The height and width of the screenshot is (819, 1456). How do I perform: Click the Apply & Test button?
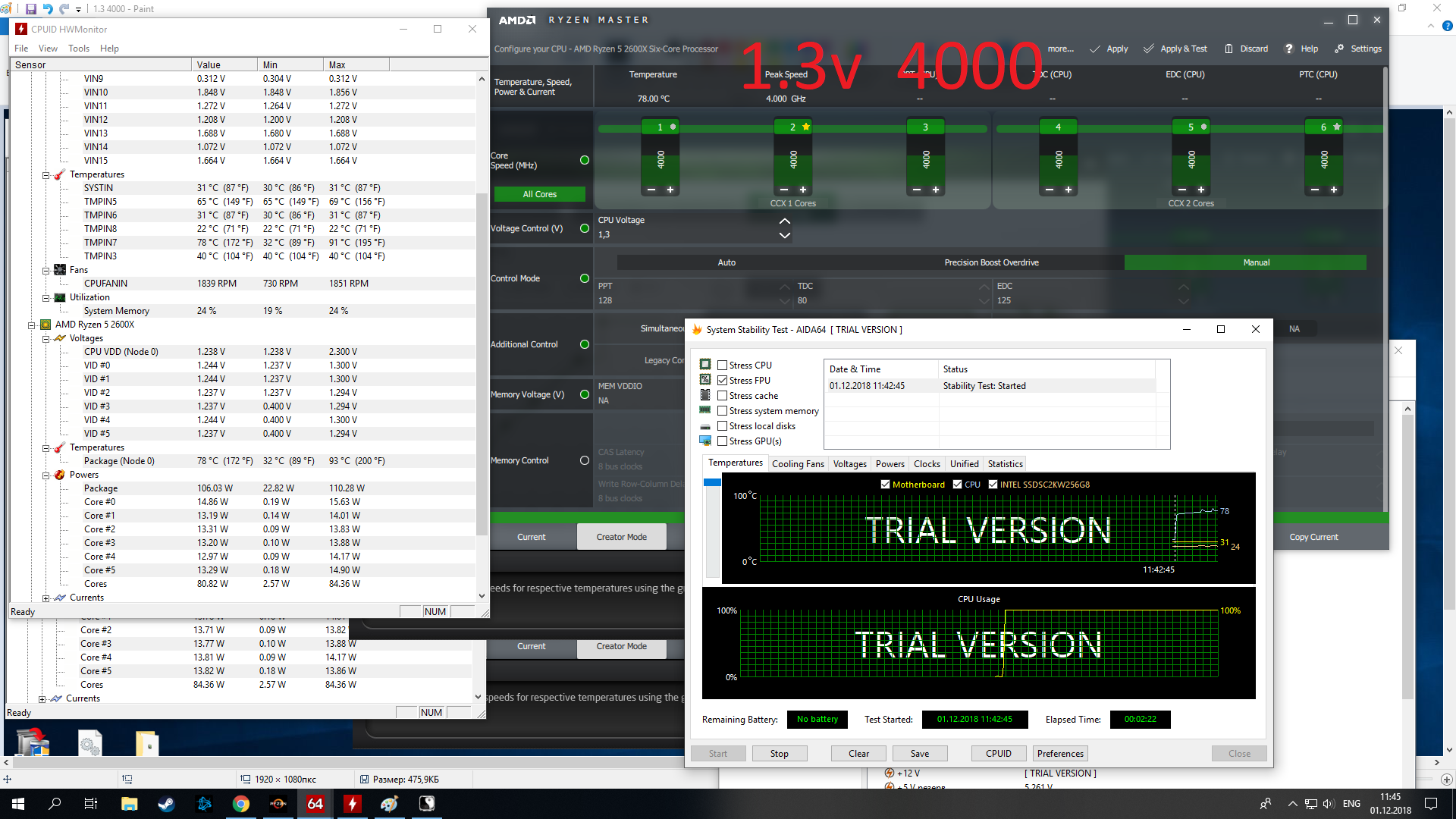1175,49
